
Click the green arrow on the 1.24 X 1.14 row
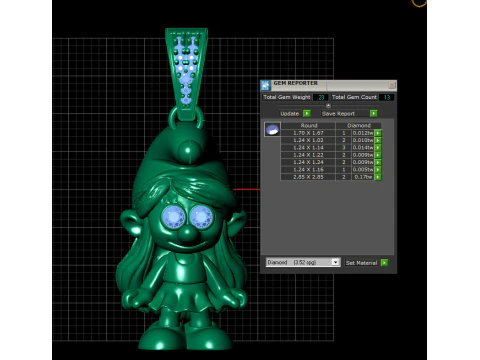point(378,148)
